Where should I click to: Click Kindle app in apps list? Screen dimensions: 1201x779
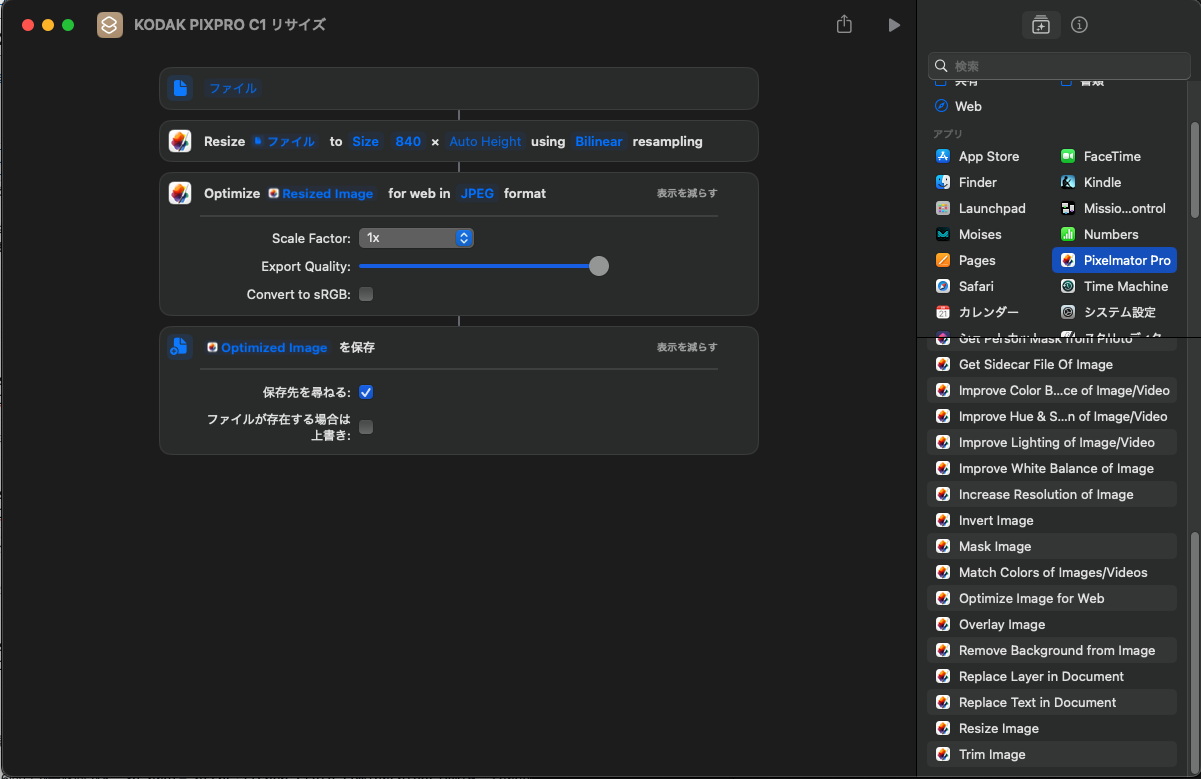click(x=1102, y=182)
